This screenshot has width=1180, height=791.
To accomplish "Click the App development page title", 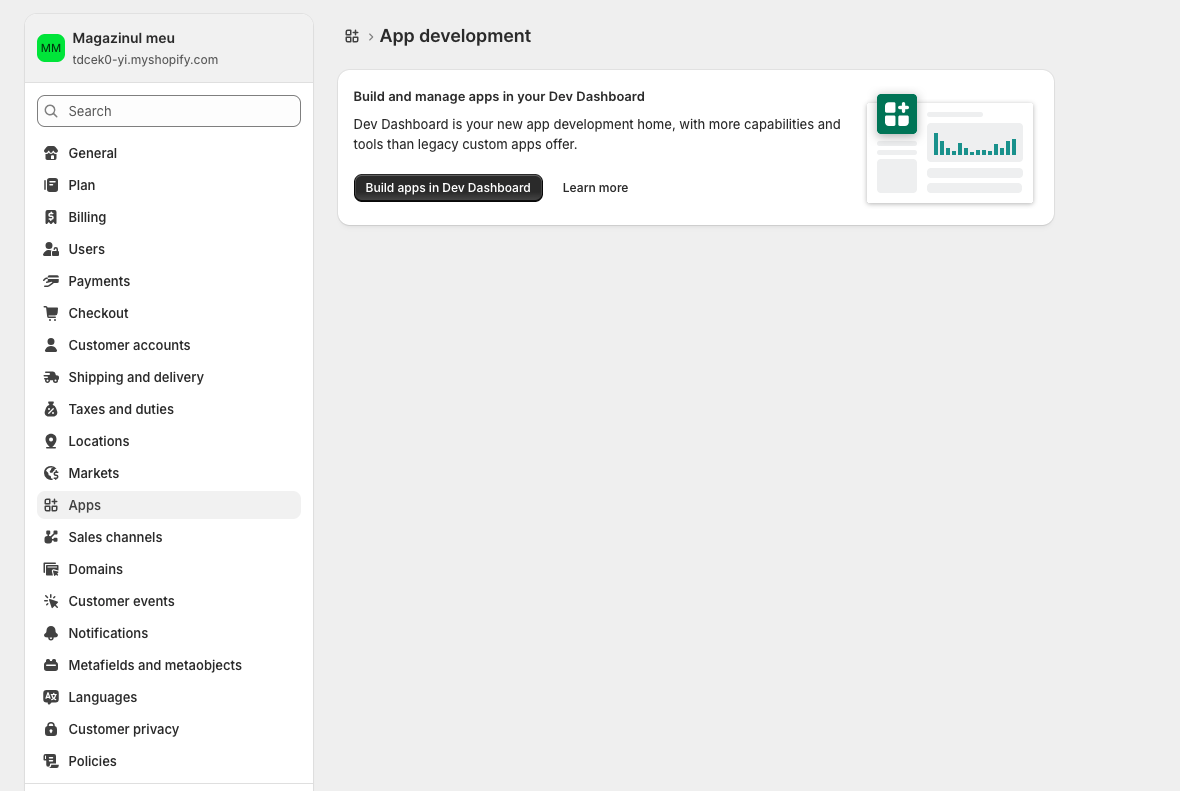I will [x=455, y=36].
